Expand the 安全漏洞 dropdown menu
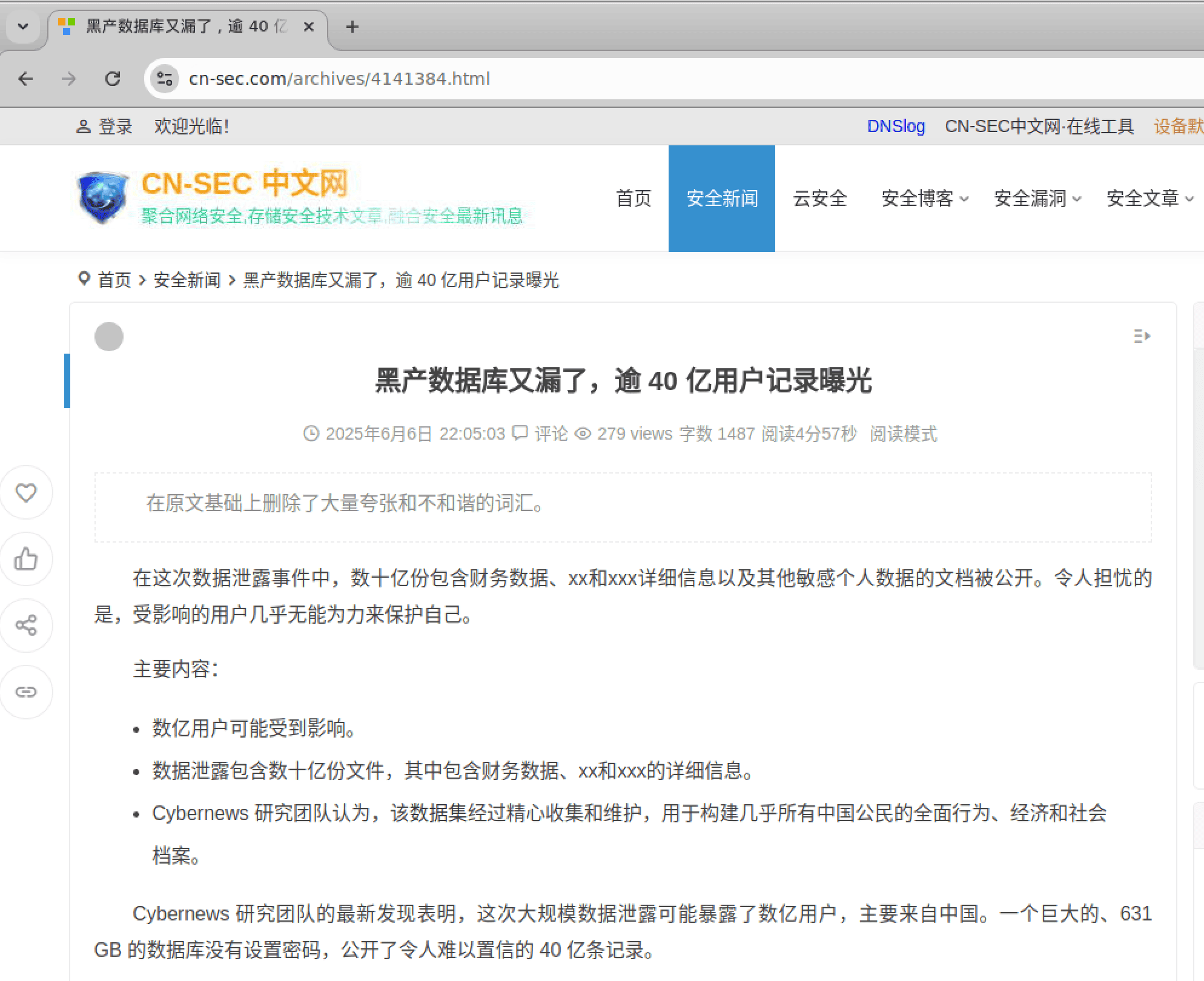This screenshot has width=1204, height=981. coord(1037,199)
